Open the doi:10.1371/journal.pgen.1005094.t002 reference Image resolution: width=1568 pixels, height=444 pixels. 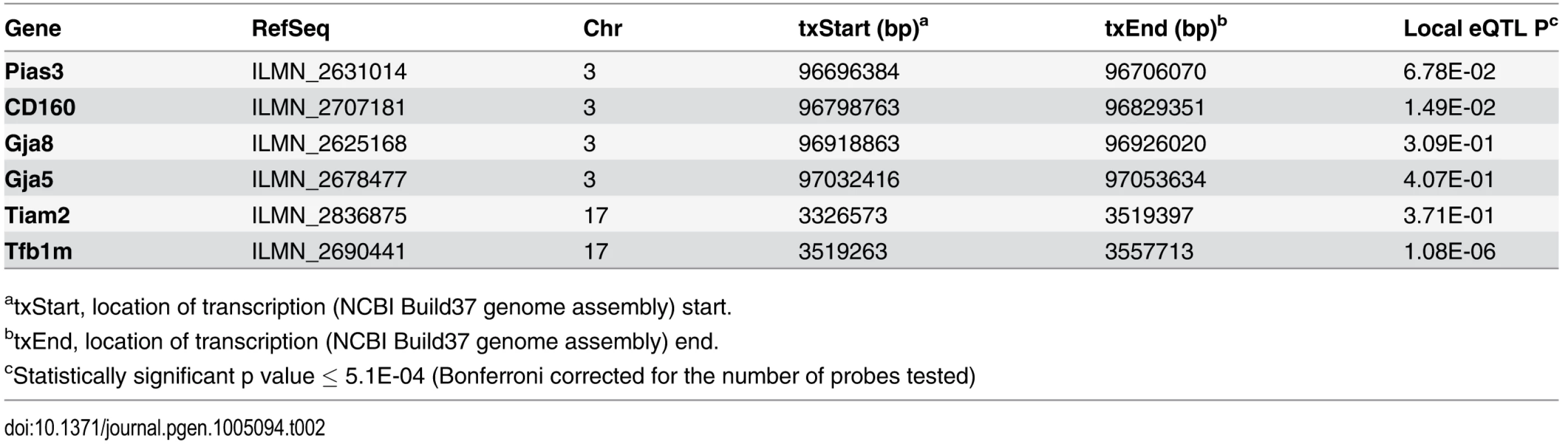point(164,428)
